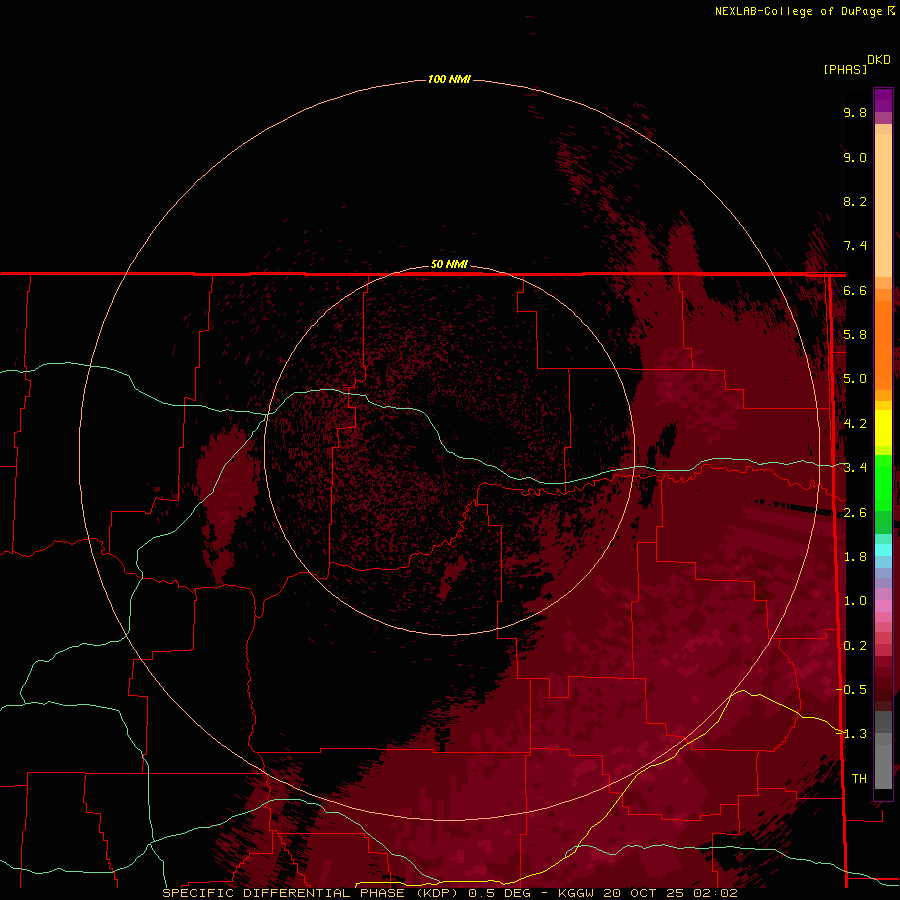
Task: Pick the 5.0 value on color scale
Action: click(855, 379)
